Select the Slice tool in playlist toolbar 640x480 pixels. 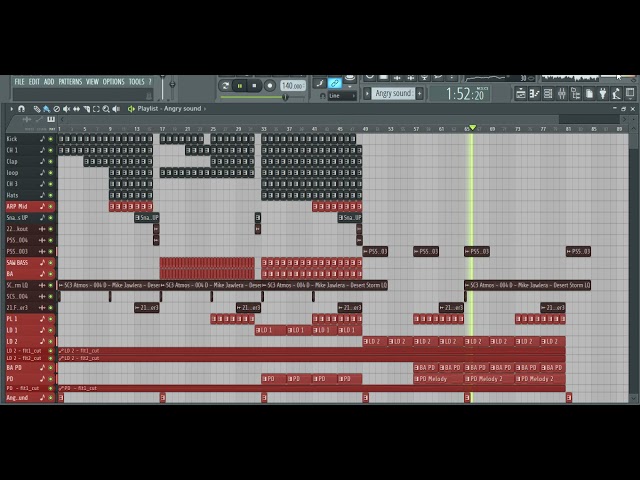[x=87, y=109]
